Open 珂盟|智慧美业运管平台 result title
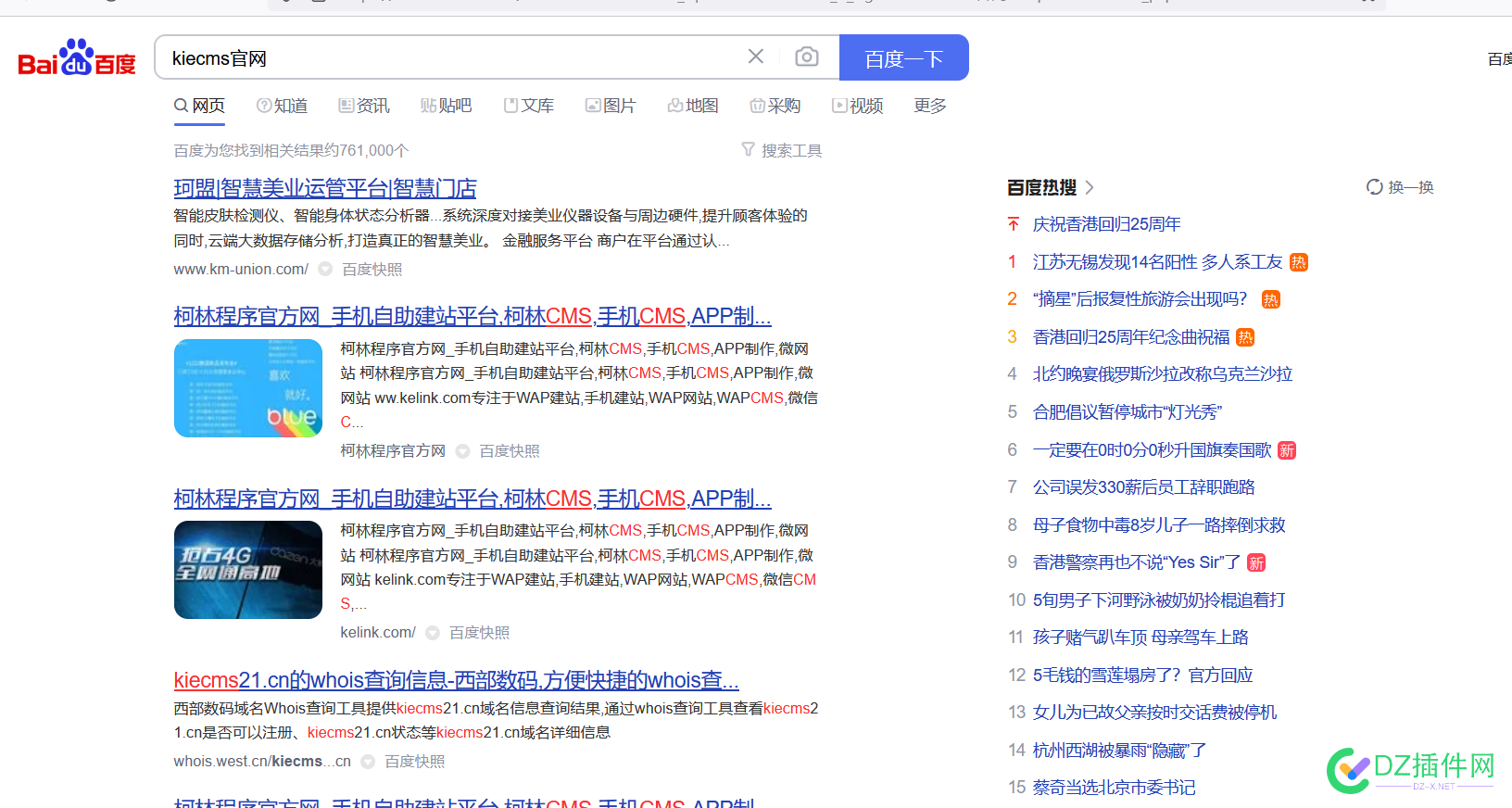The width and height of the screenshot is (1512, 808). pyautogui.click(x=325, y=188)
